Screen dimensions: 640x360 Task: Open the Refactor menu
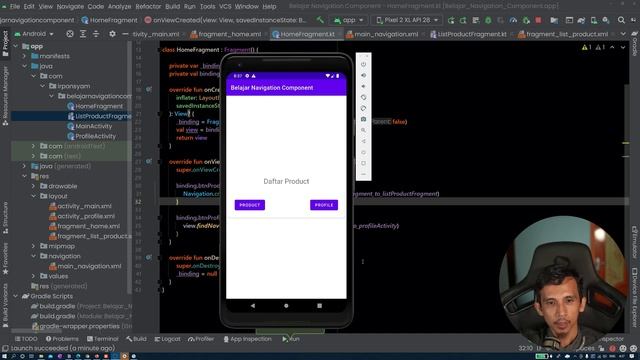coord(148,7)
